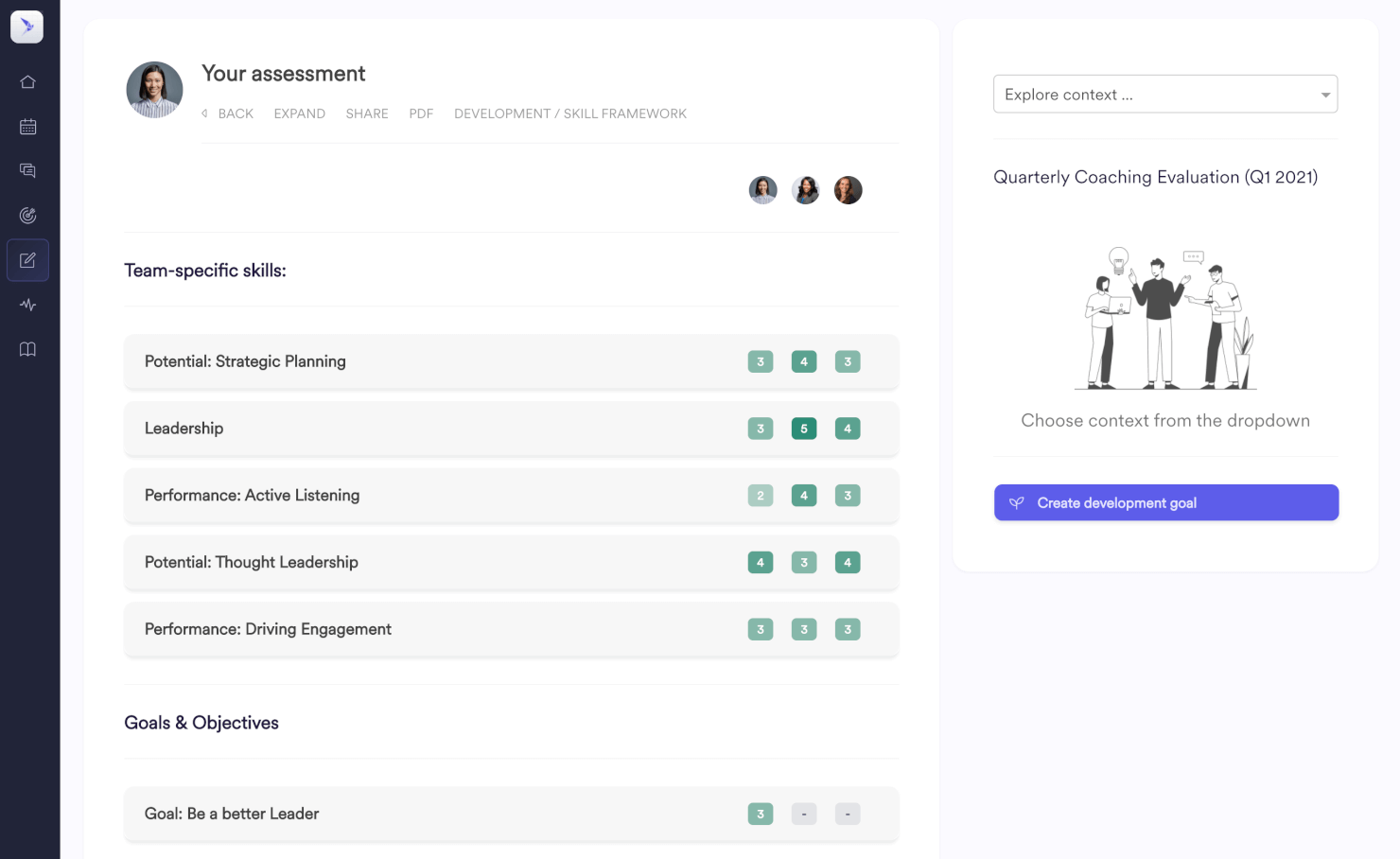
Task: Click the second reviewer avatar
Action: 806,190
